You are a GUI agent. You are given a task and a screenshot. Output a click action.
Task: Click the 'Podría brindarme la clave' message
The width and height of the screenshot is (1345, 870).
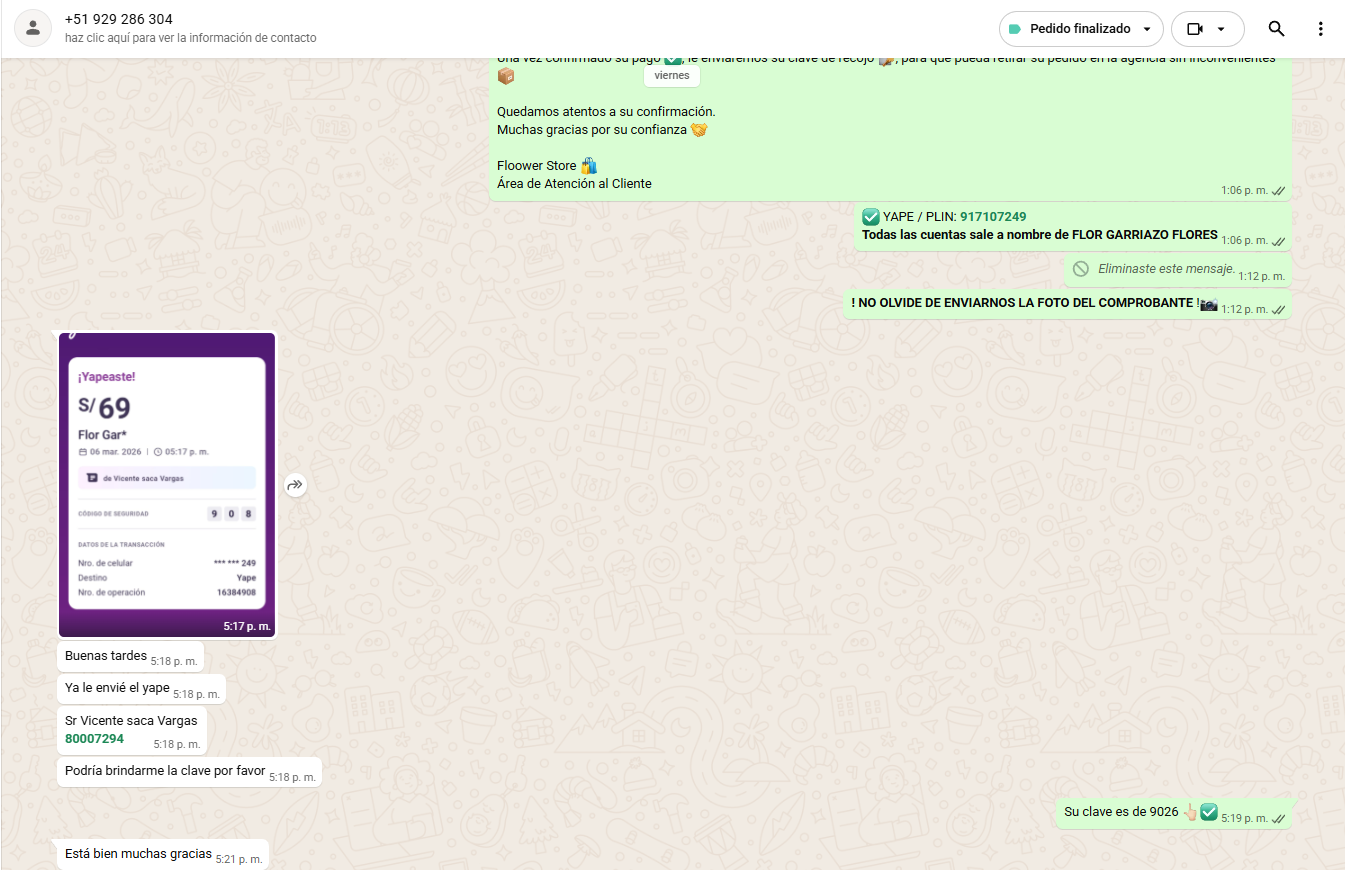[x=165, y=771]
